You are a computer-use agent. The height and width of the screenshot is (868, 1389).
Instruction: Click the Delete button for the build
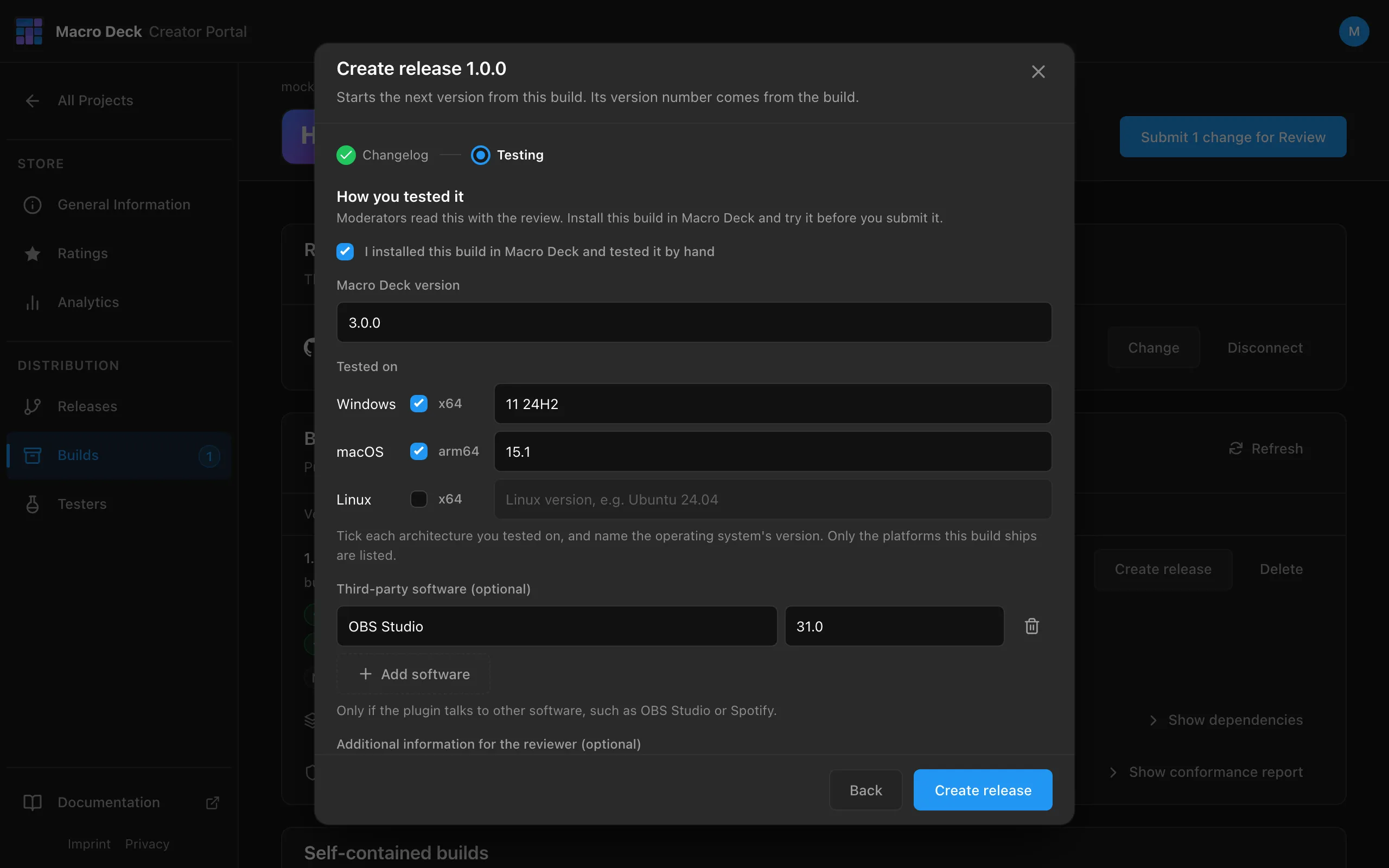pos(1281,570)
